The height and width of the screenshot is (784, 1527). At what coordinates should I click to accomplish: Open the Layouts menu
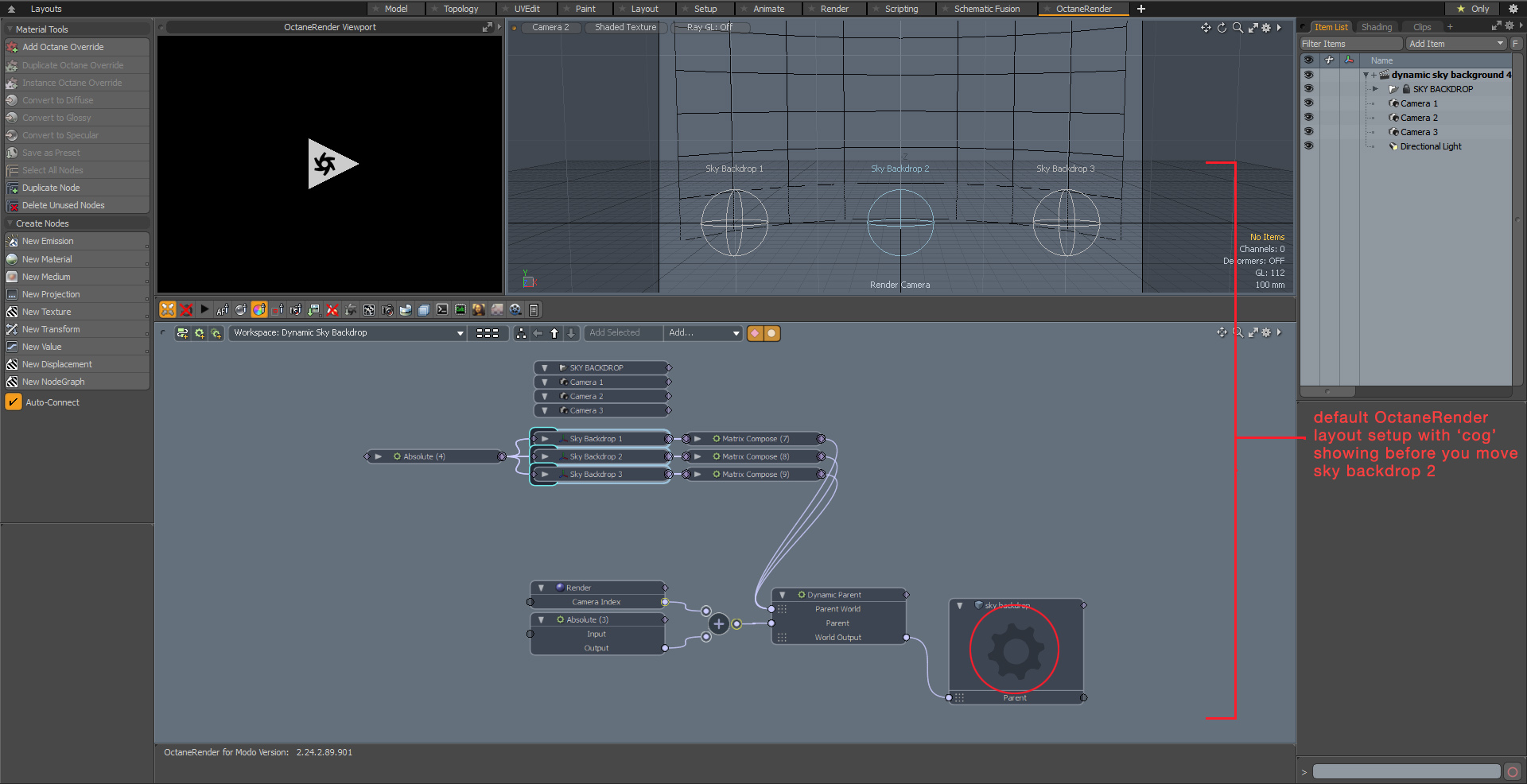(x=46, y=9)
